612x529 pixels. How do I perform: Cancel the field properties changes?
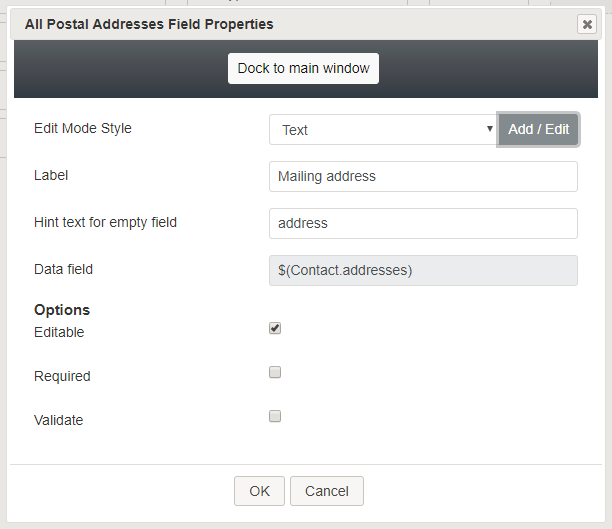point(327,491)
